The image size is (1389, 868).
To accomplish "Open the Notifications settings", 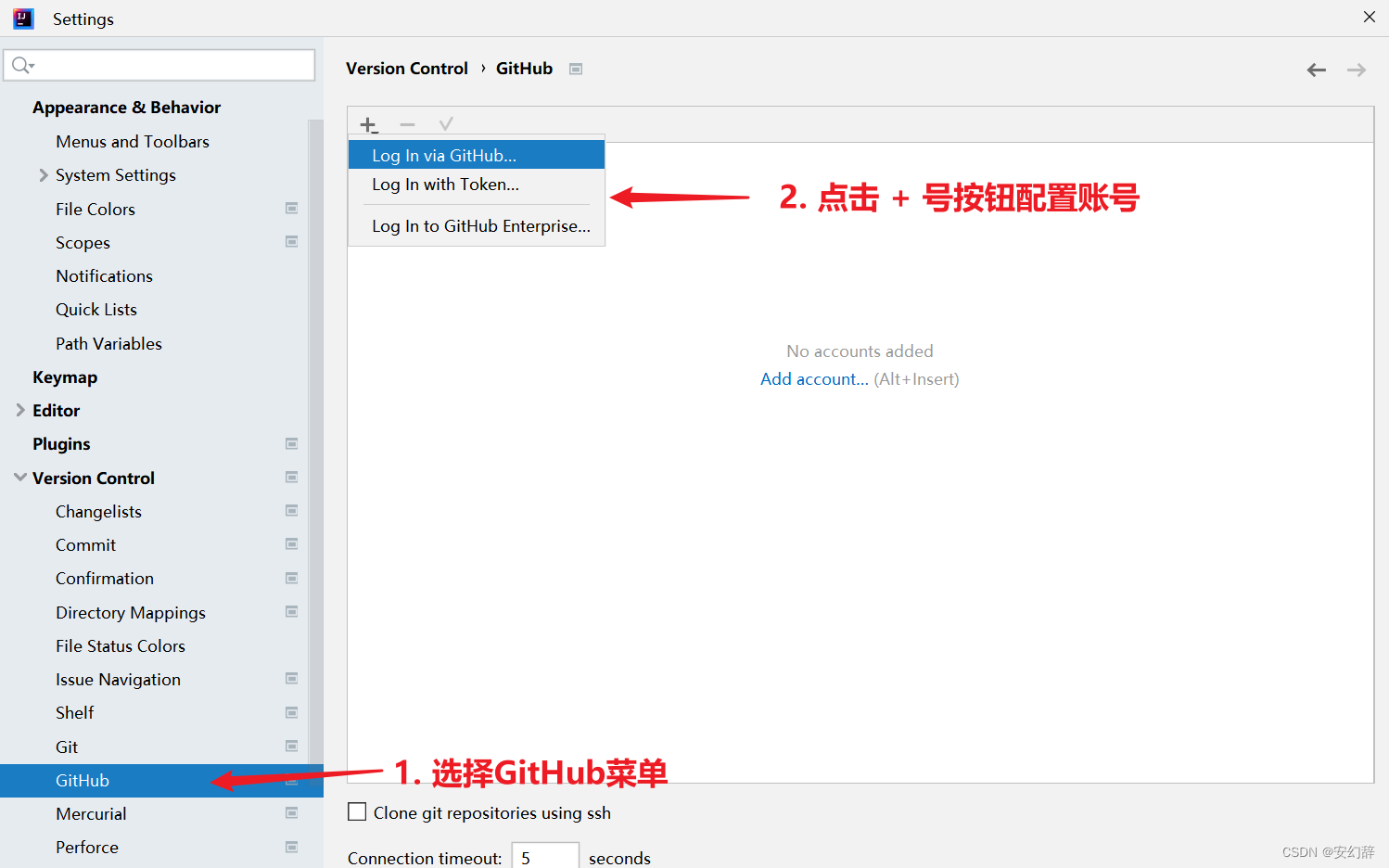I will pyautogui.click(x=104, y=276).
